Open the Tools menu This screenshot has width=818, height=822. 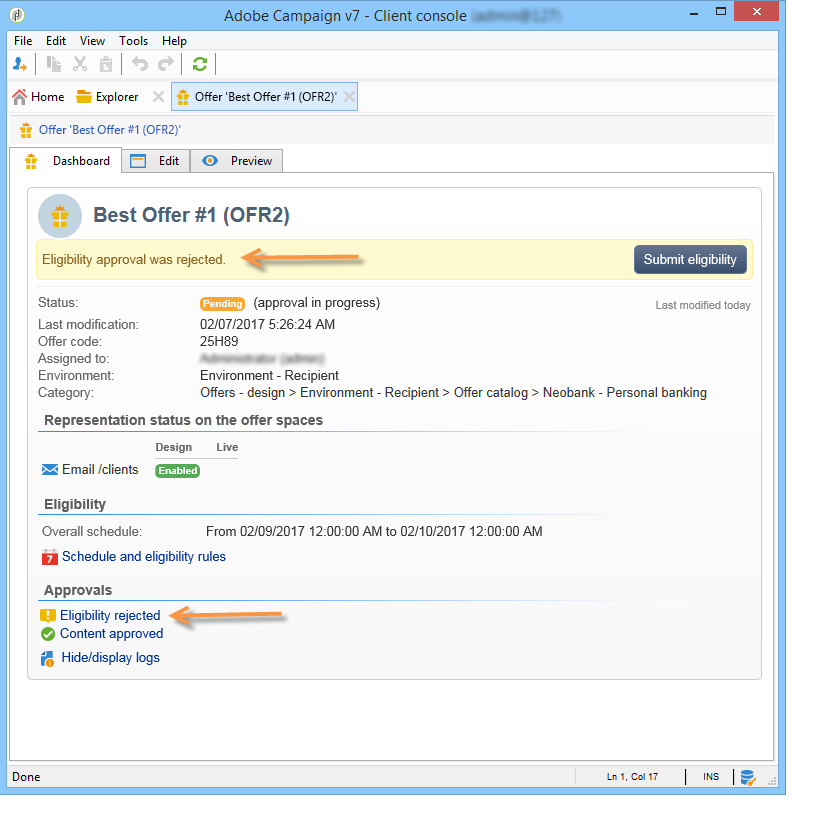pyautogui.click(x=133, y=41)
